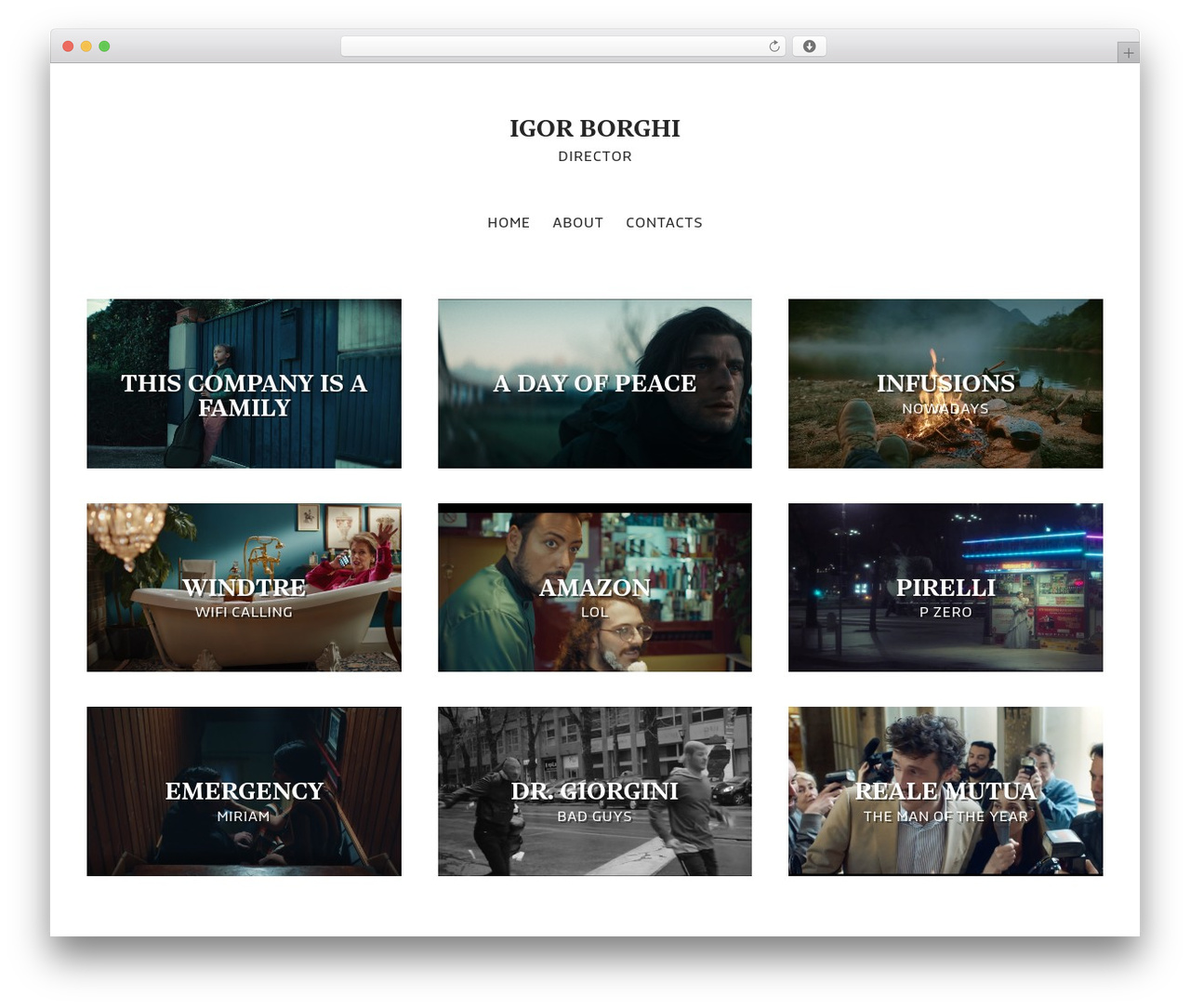
Task: View the Emergency Miriam project
Action: pyautogui.click(x=245, y=791)
